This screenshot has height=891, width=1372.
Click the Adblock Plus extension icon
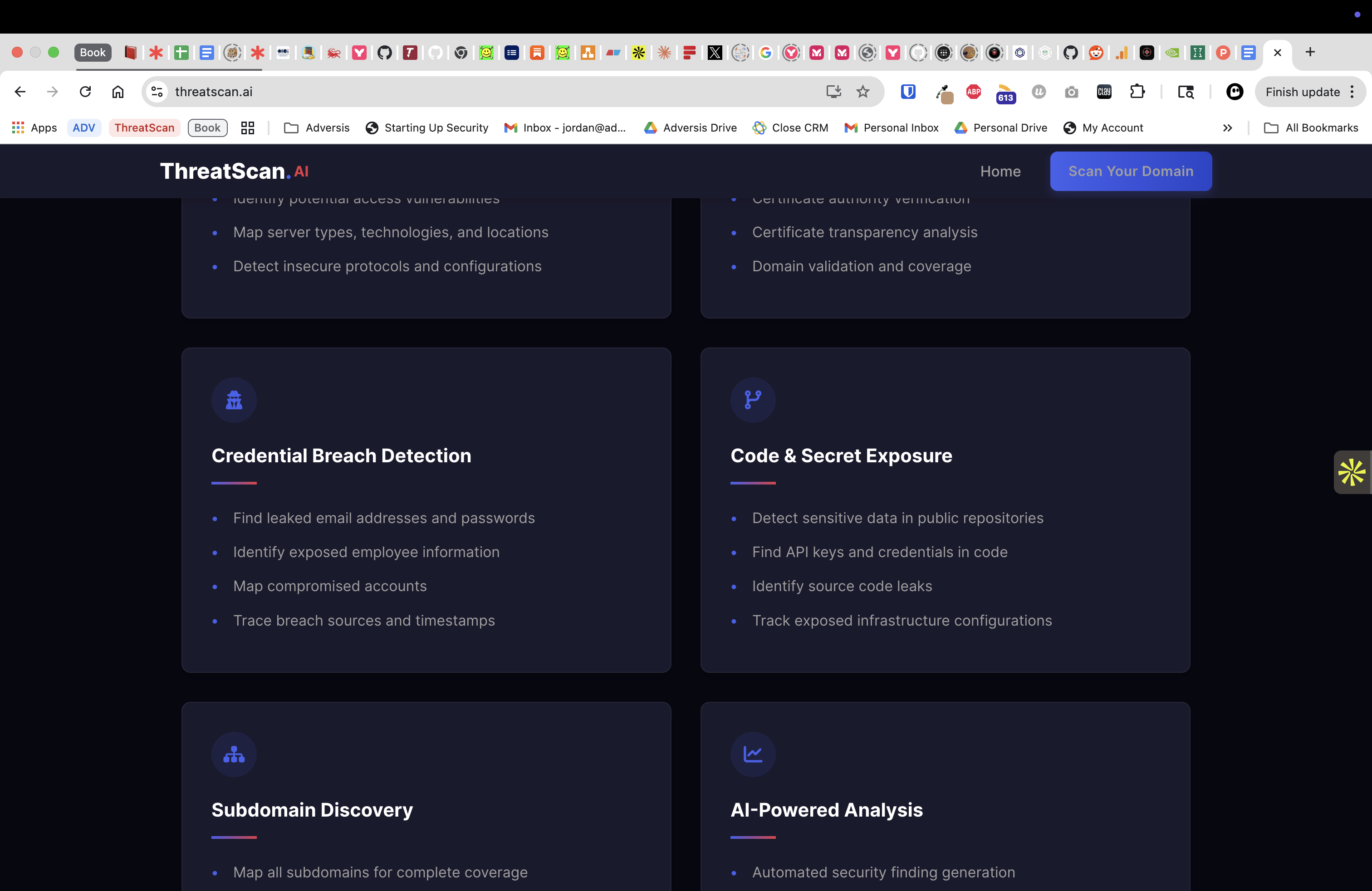(x=973, y=92)
